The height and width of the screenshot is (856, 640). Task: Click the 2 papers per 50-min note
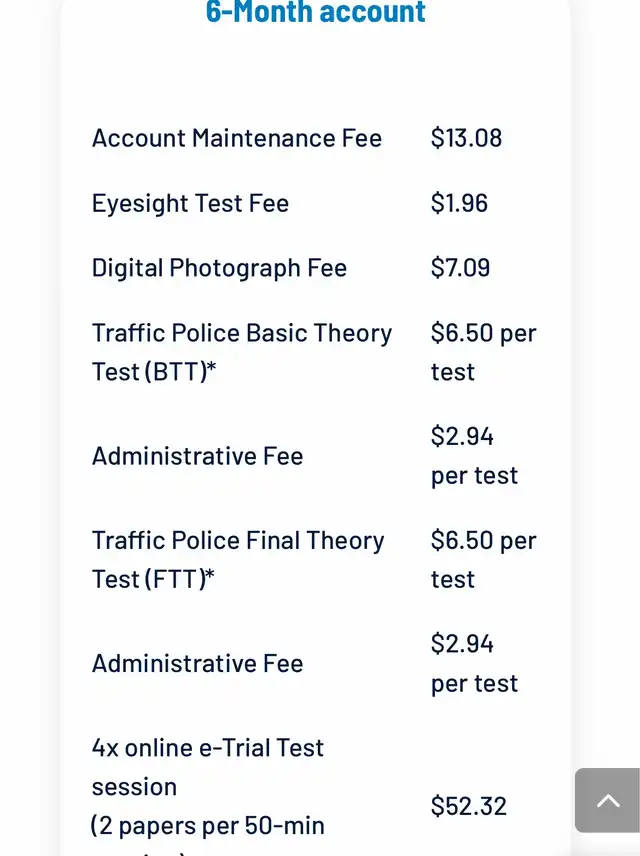click(208, 826)
